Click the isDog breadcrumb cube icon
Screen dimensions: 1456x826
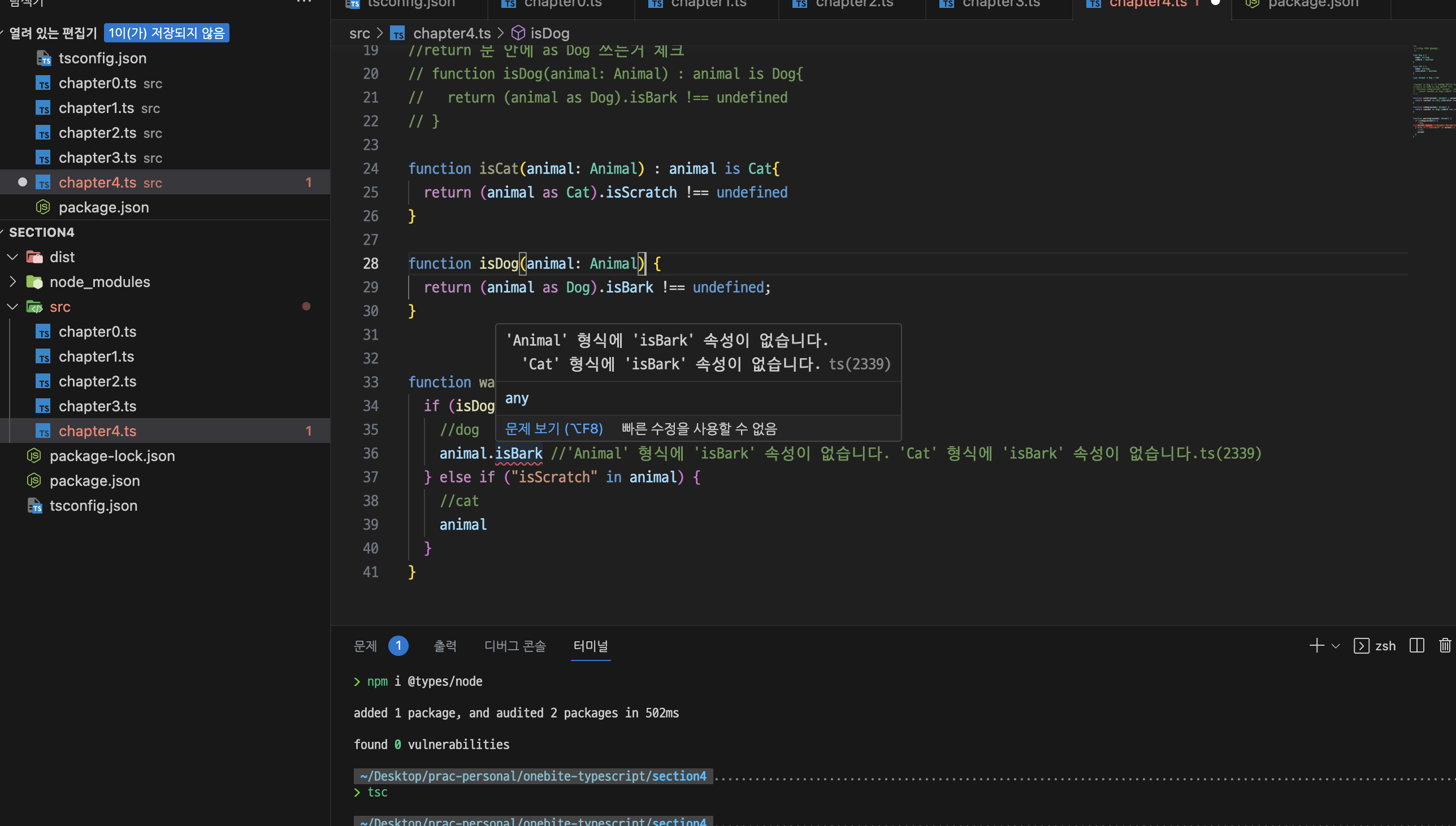pyautogui.click(x=518, y=33)
